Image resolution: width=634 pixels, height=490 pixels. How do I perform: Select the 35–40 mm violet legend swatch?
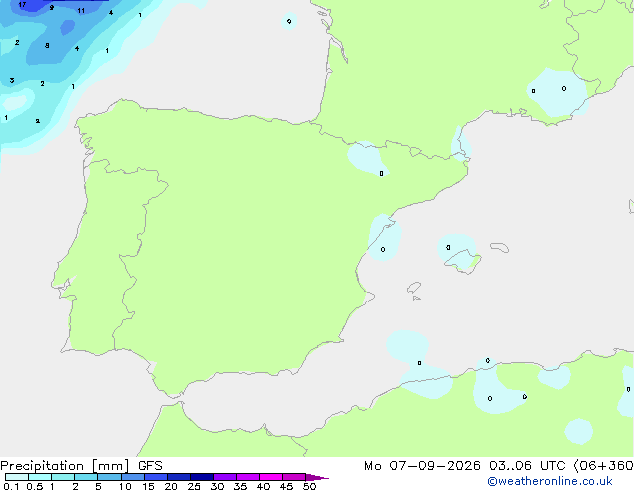248,477
